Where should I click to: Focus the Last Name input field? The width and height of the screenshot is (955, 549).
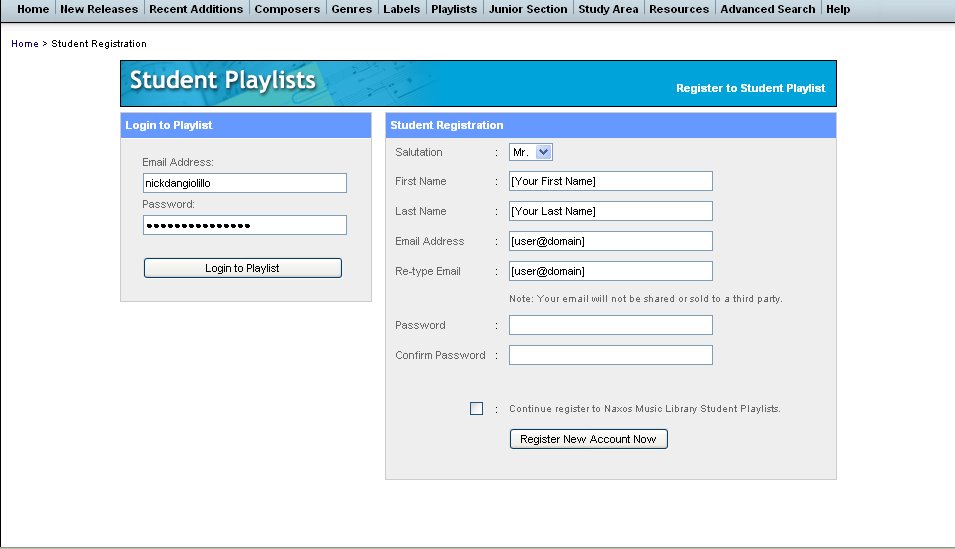tap(611, 211)
